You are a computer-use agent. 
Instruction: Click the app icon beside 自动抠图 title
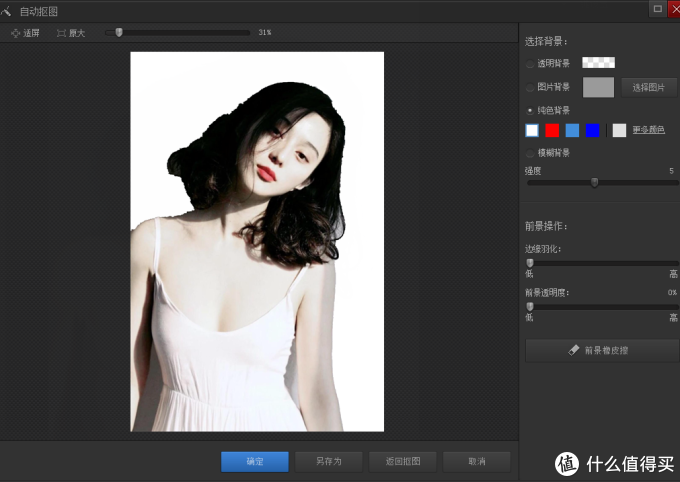coord(8,10)
